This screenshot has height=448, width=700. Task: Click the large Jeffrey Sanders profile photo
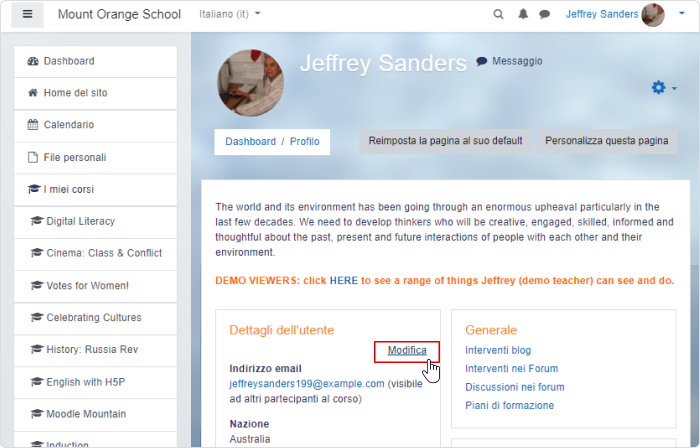250,83
